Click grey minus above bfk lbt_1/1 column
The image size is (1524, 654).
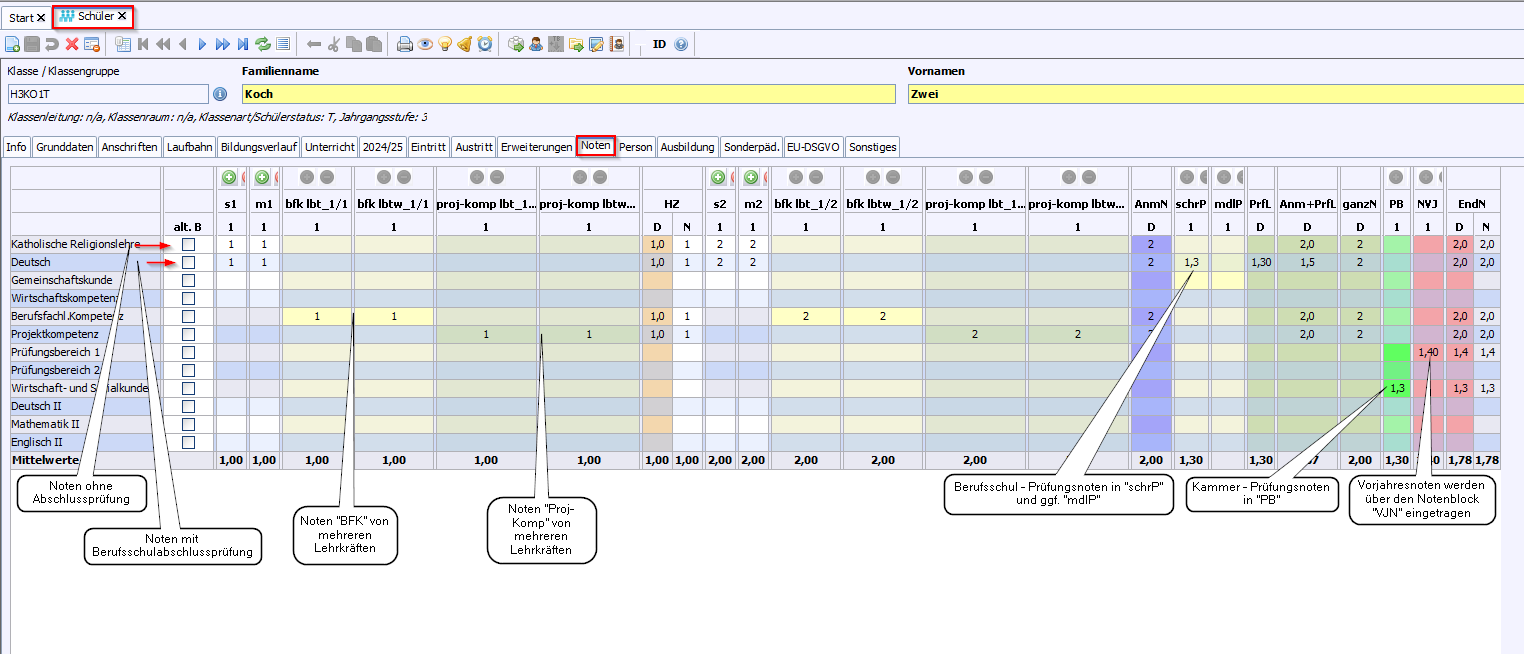[x=328, y=178]
